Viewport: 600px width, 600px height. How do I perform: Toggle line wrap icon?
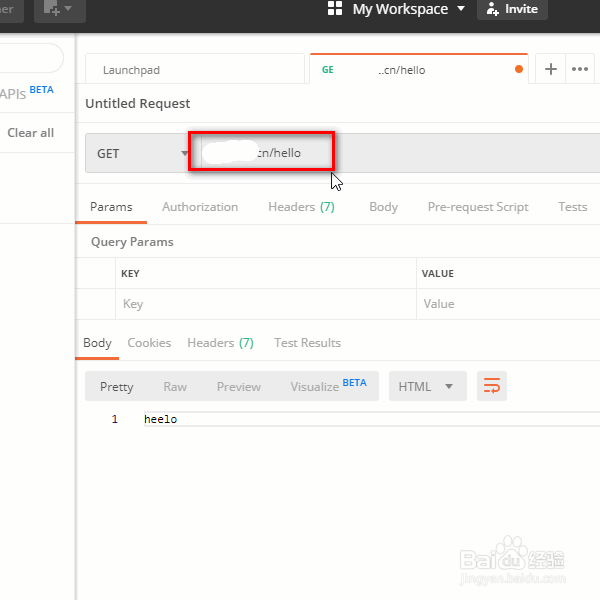click(492, 386)
